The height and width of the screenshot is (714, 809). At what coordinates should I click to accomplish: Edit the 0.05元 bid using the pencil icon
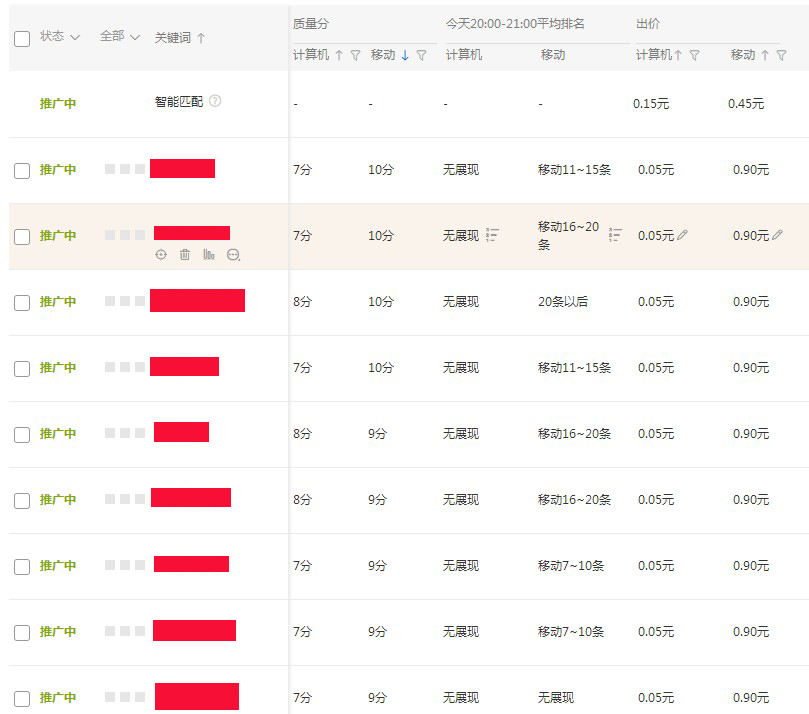(x=682, y=235)
